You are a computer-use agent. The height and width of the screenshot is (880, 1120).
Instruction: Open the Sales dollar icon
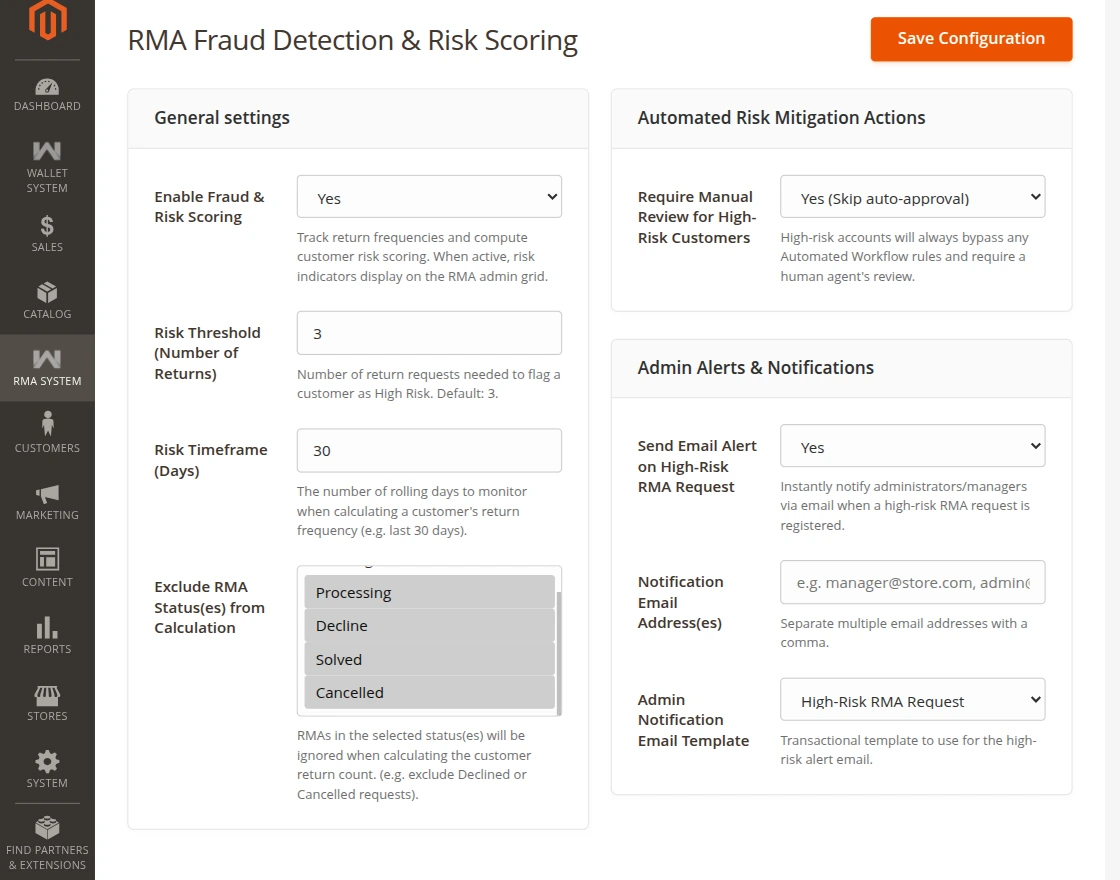click(x=47, y=226)
